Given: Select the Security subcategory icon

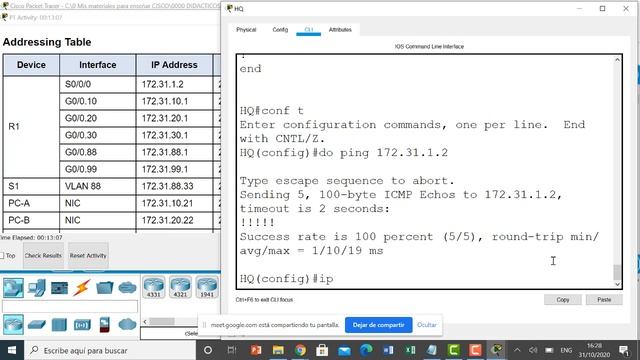Looking at the screenshot, I should tap(104, 325).
